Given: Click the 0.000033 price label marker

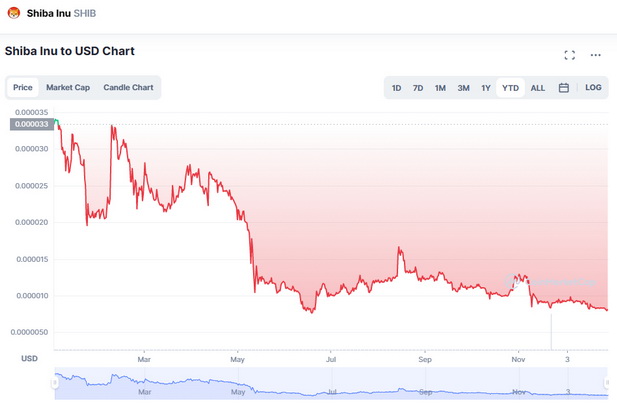Looking at the screenshot, I should click(x=32, y=124).
